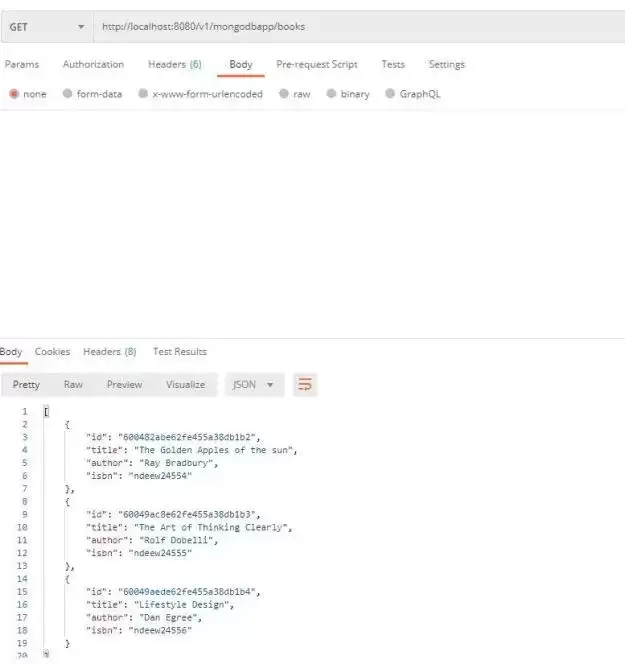
Task: Select the none body type radio
Action: [x=14, y=94]
